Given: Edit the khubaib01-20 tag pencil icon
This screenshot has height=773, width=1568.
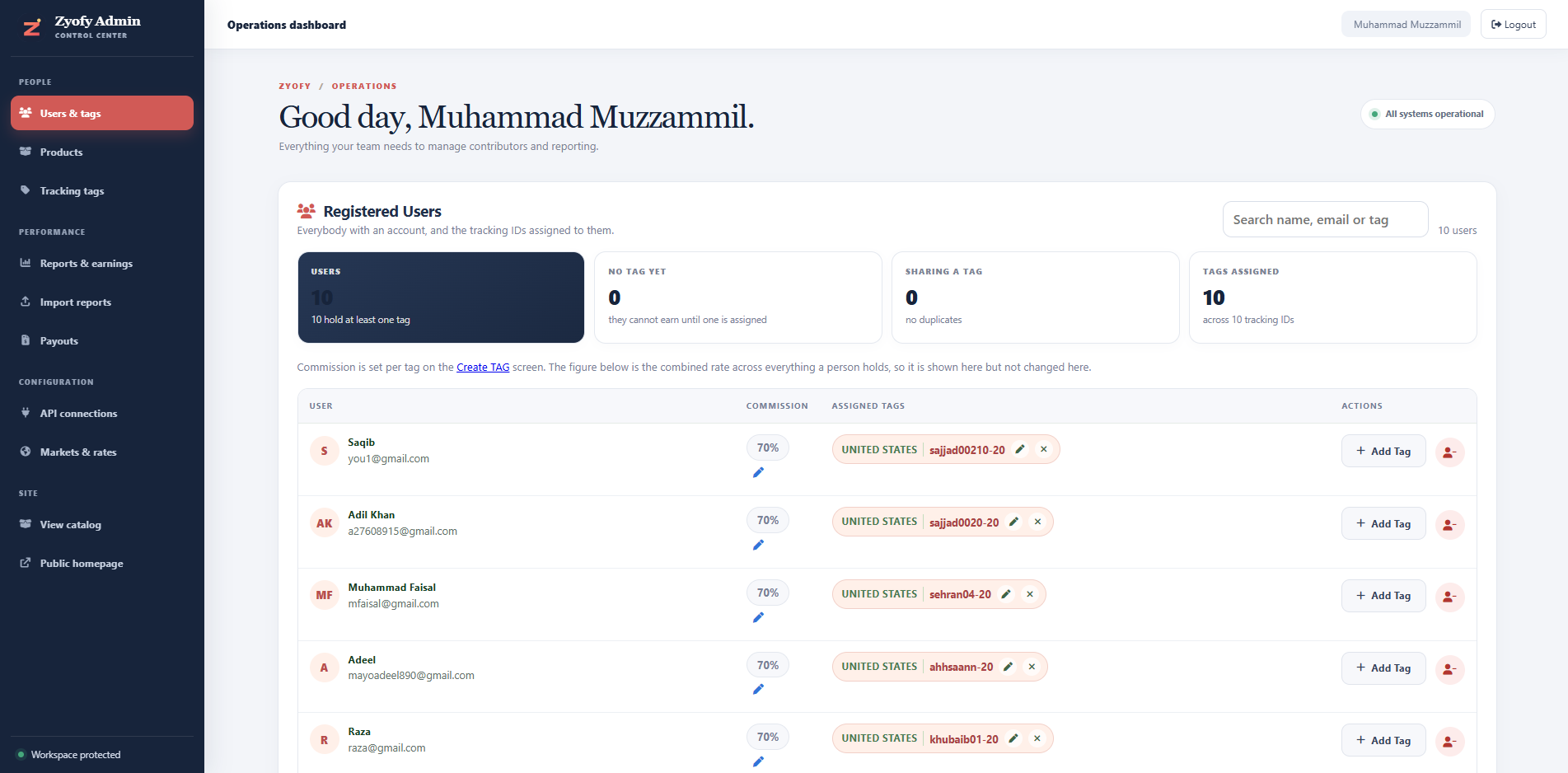Looking at the screenshot, I should pos(1013,738).
